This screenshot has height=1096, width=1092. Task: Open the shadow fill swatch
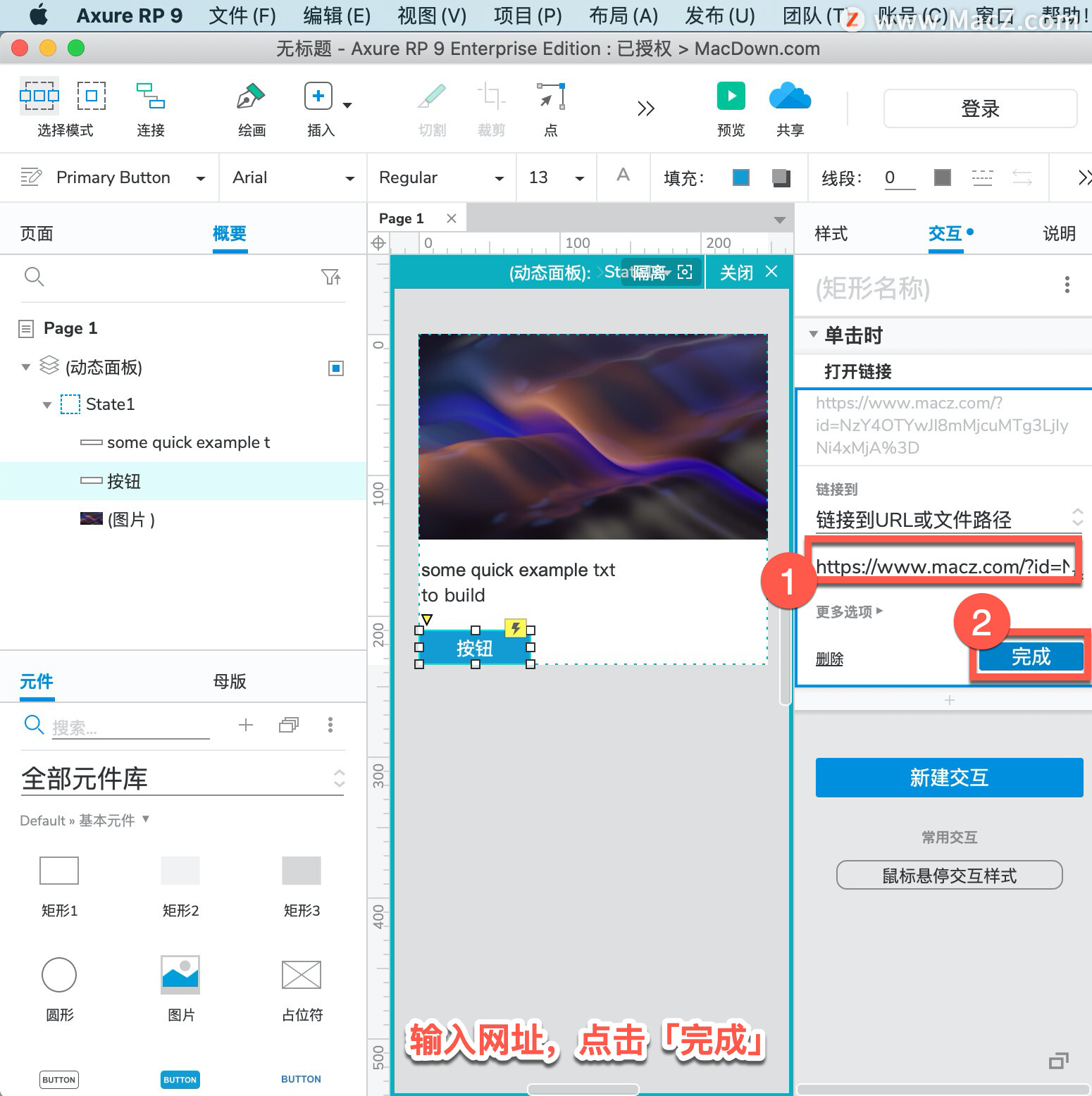[x=781, y=178]
